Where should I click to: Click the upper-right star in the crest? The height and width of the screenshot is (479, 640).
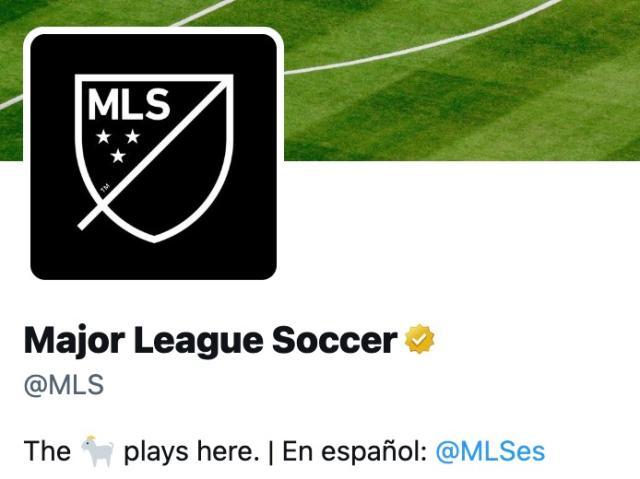click(x=133, y=136)
